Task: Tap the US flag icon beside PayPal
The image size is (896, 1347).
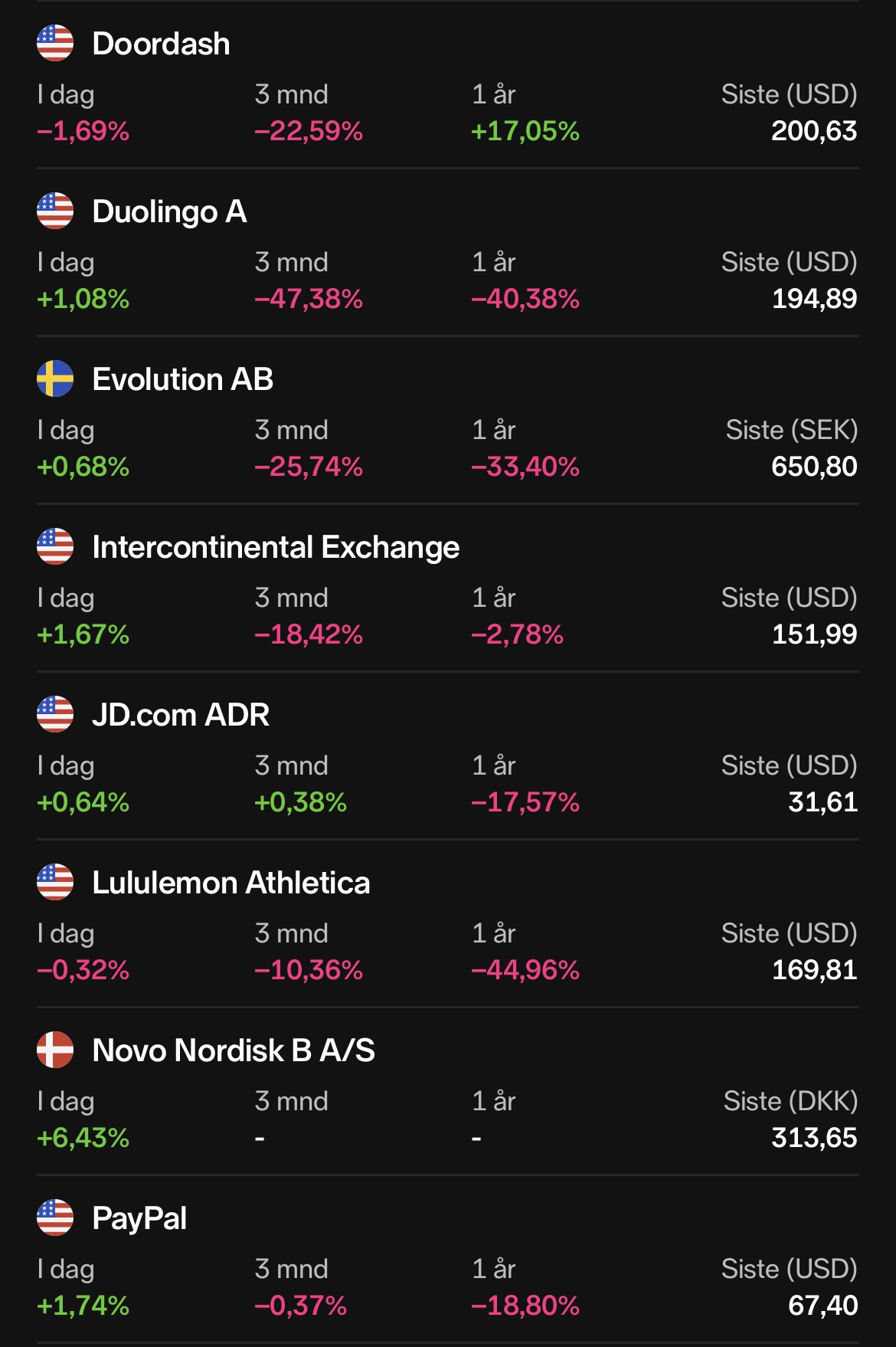Action: click(55, 1218)
